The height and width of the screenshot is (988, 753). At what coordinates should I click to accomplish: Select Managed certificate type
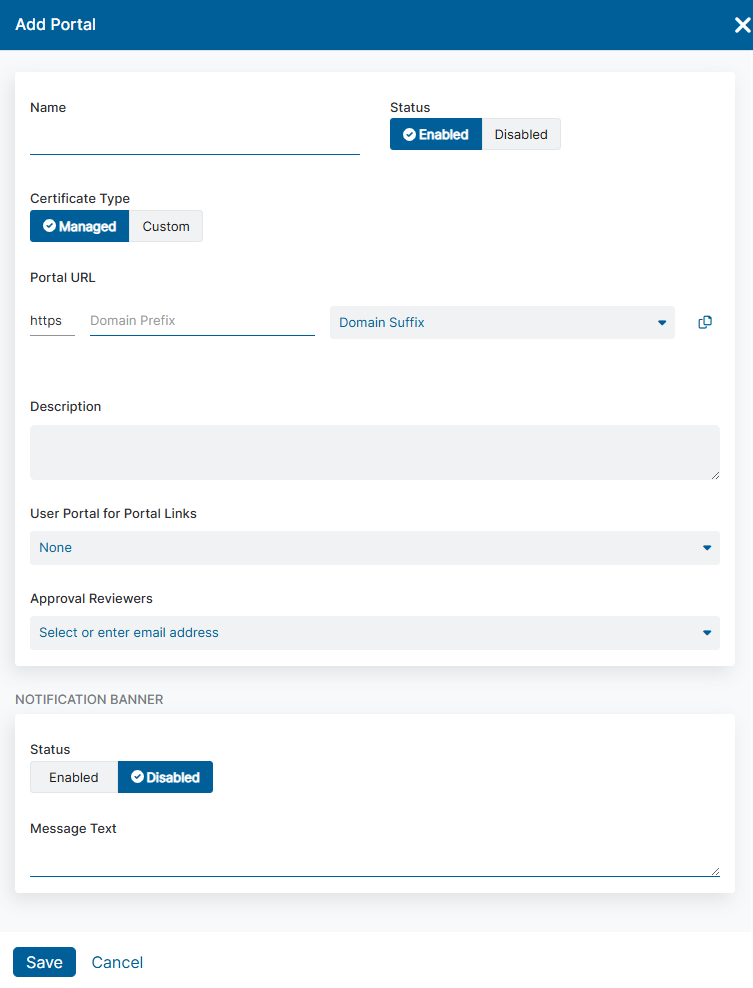click(x=80, y=227)
